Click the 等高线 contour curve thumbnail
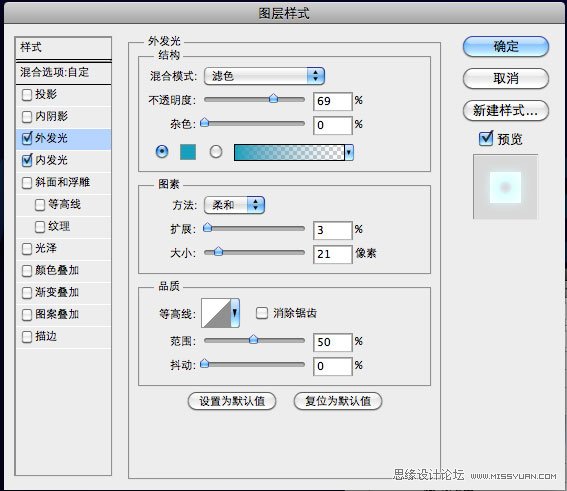This screenshot has width=567, height=491. tap(216, 313)
